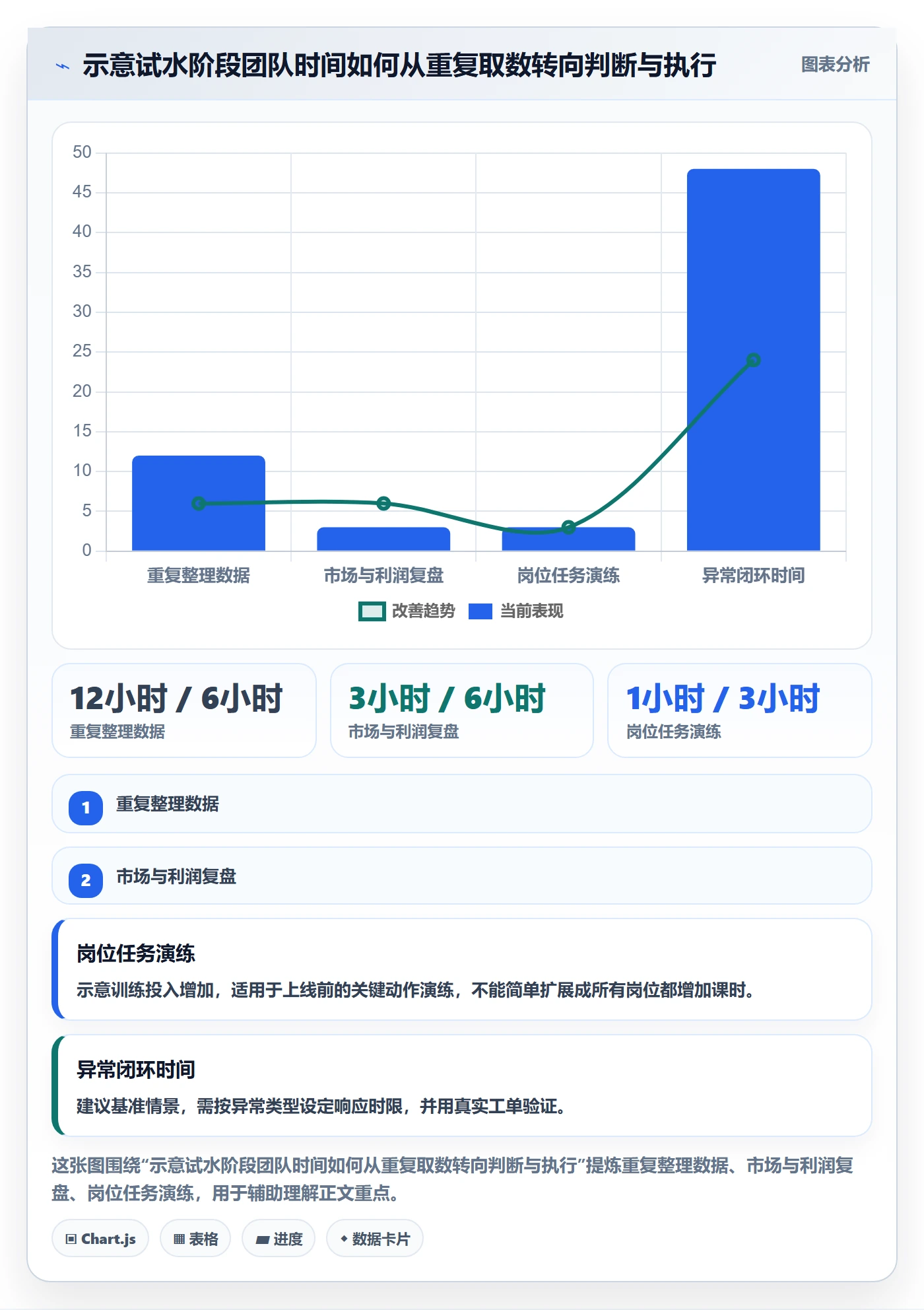
Task: Open the 1小时 / 3小时 data card
Action: (740, 710)
